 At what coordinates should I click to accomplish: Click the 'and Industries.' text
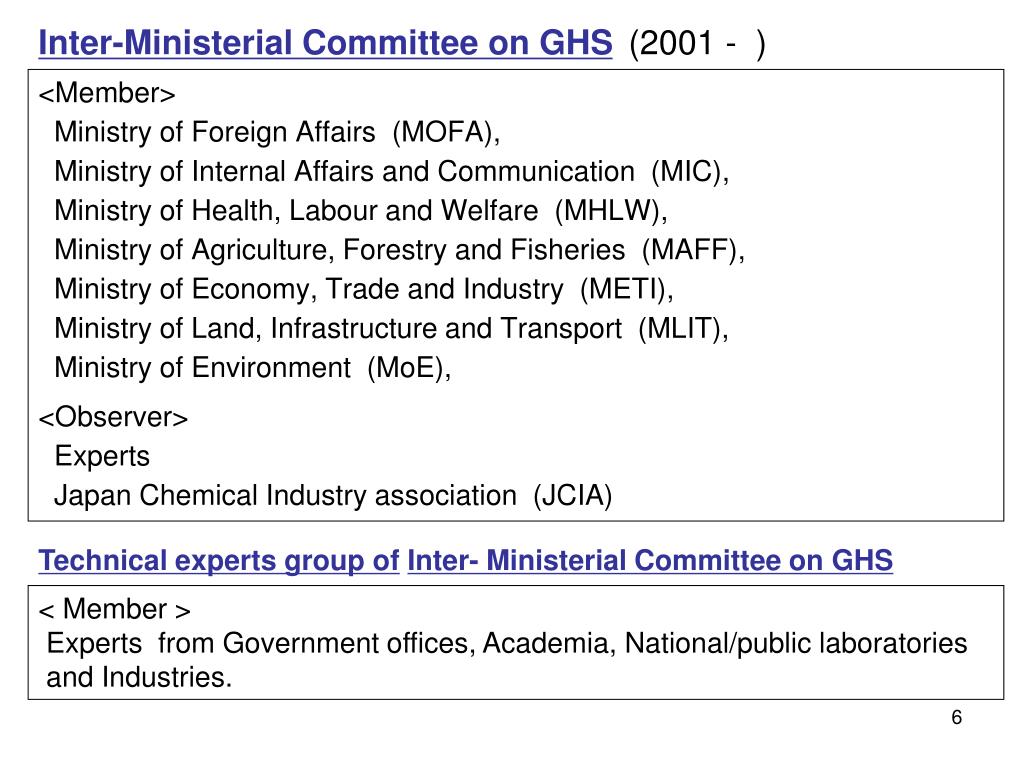(139, 677)
